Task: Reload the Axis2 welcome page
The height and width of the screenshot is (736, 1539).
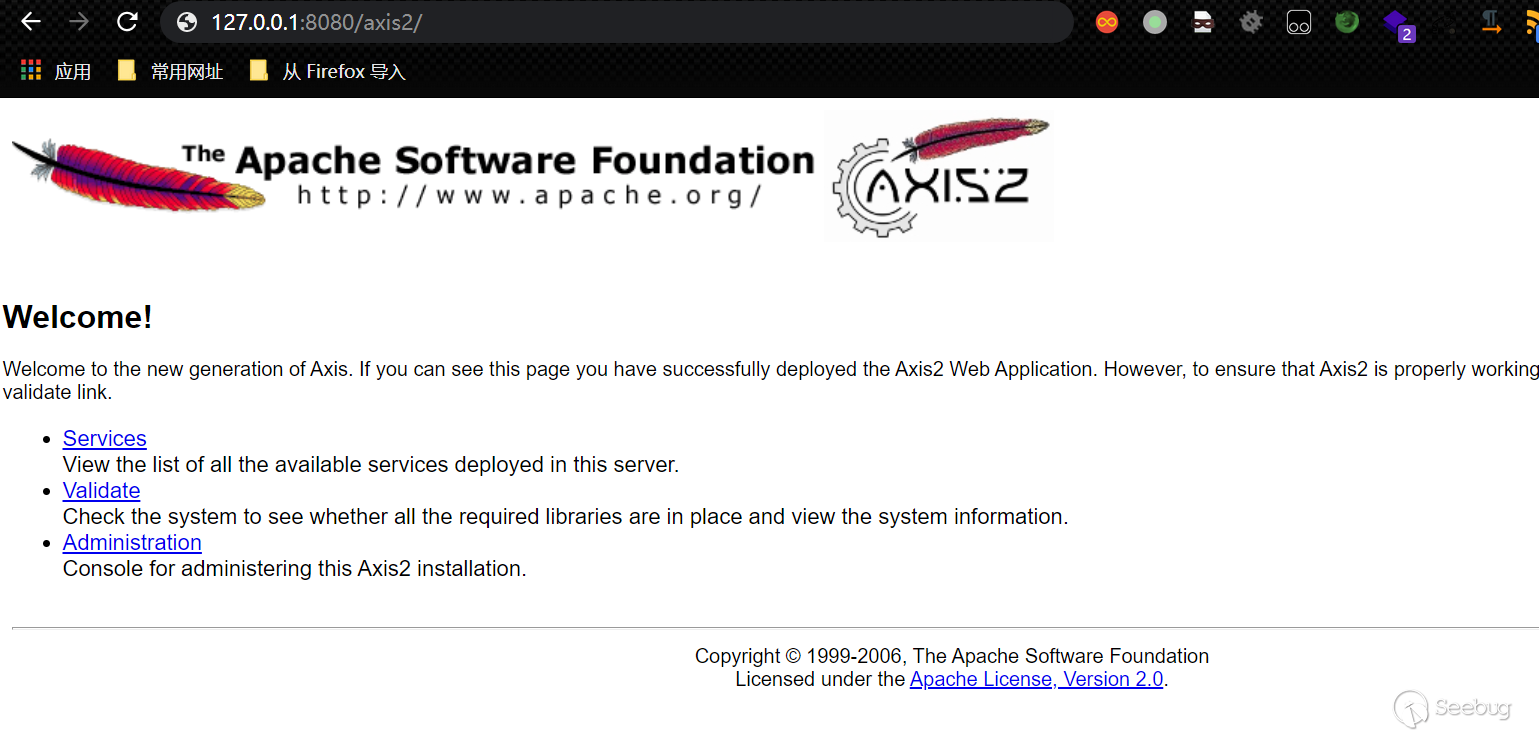Action: click(x=127, y=21)
